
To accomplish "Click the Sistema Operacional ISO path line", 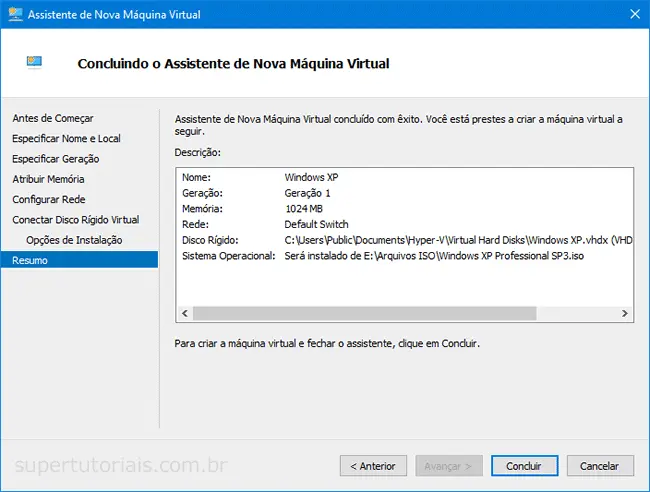I will pos(434,256).
